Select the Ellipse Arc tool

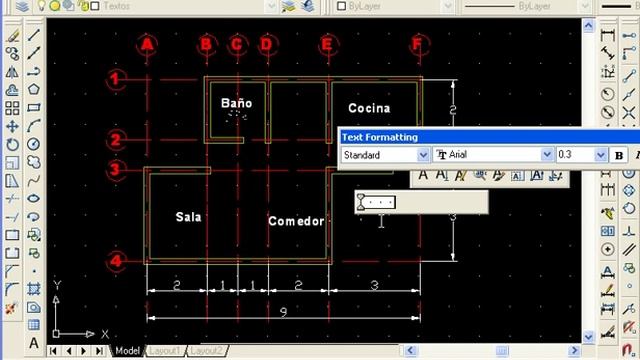(34, 216)
